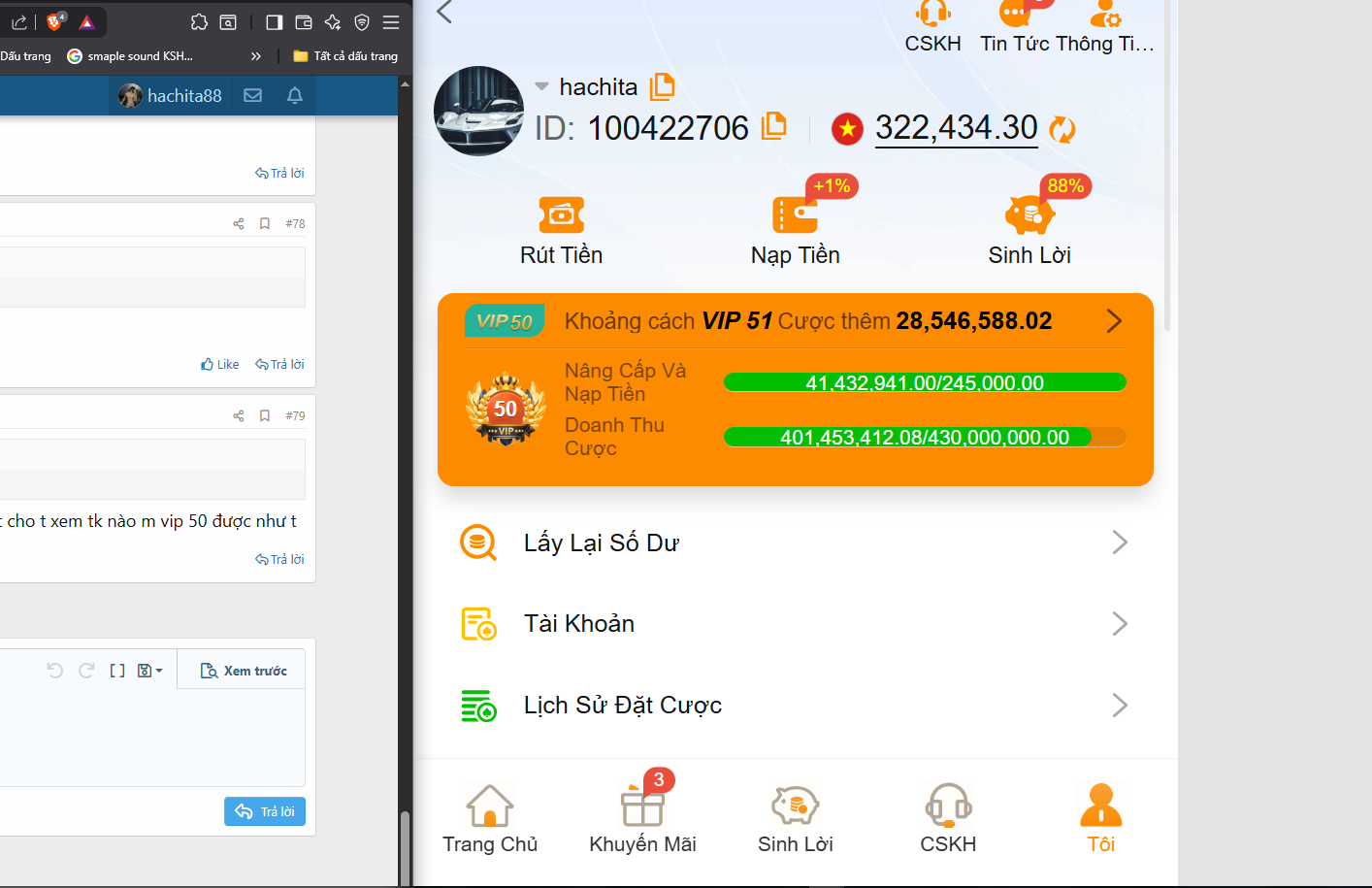Open the forum inbox envelope icon
The height and width of the screenshot is (888, 1372).
point(252,95)
